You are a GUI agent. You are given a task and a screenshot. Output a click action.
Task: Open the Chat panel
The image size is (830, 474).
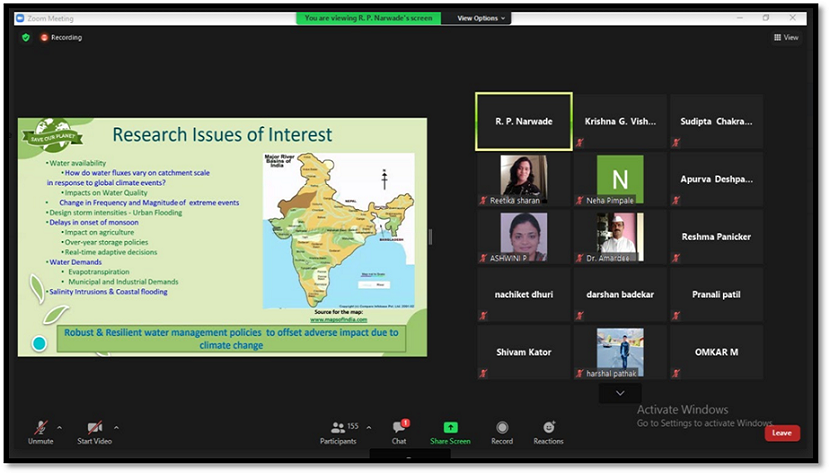(x=399, y=430)
